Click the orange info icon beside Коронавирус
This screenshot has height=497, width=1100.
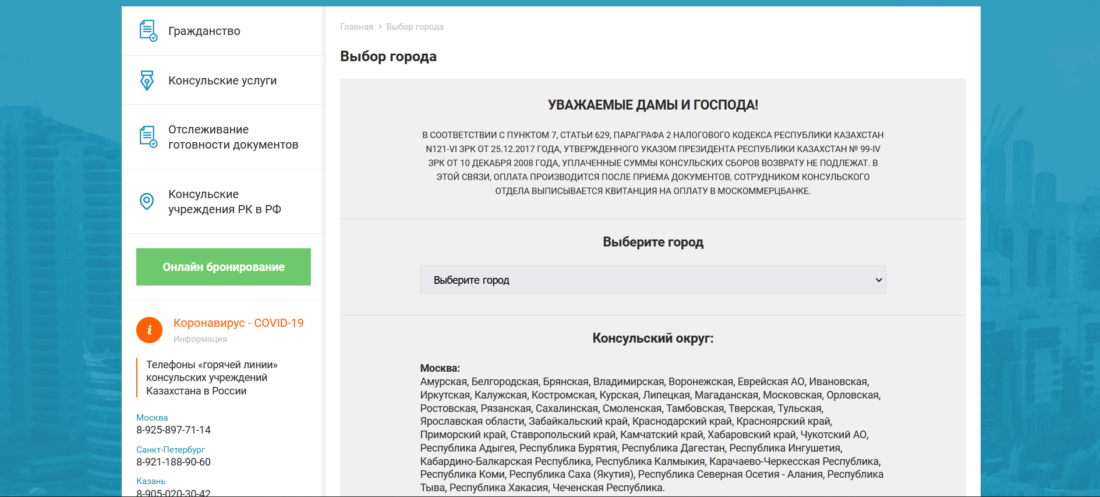click(149, 329)
